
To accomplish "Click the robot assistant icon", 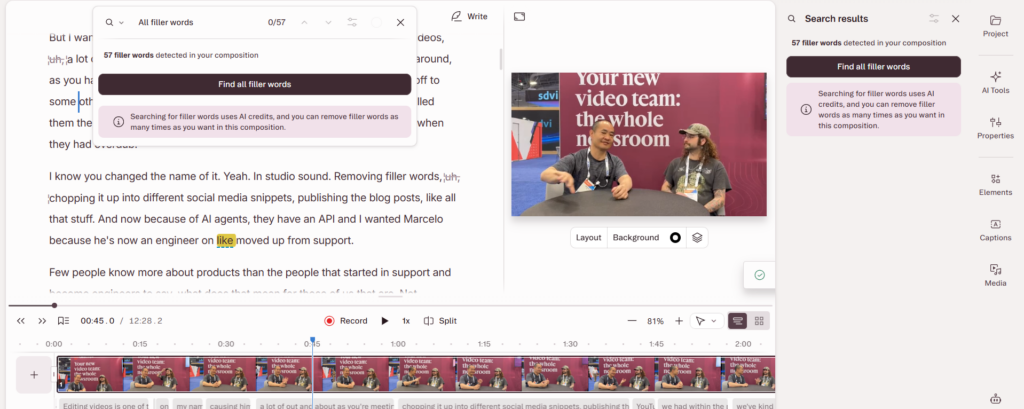I will coord(995,398).
